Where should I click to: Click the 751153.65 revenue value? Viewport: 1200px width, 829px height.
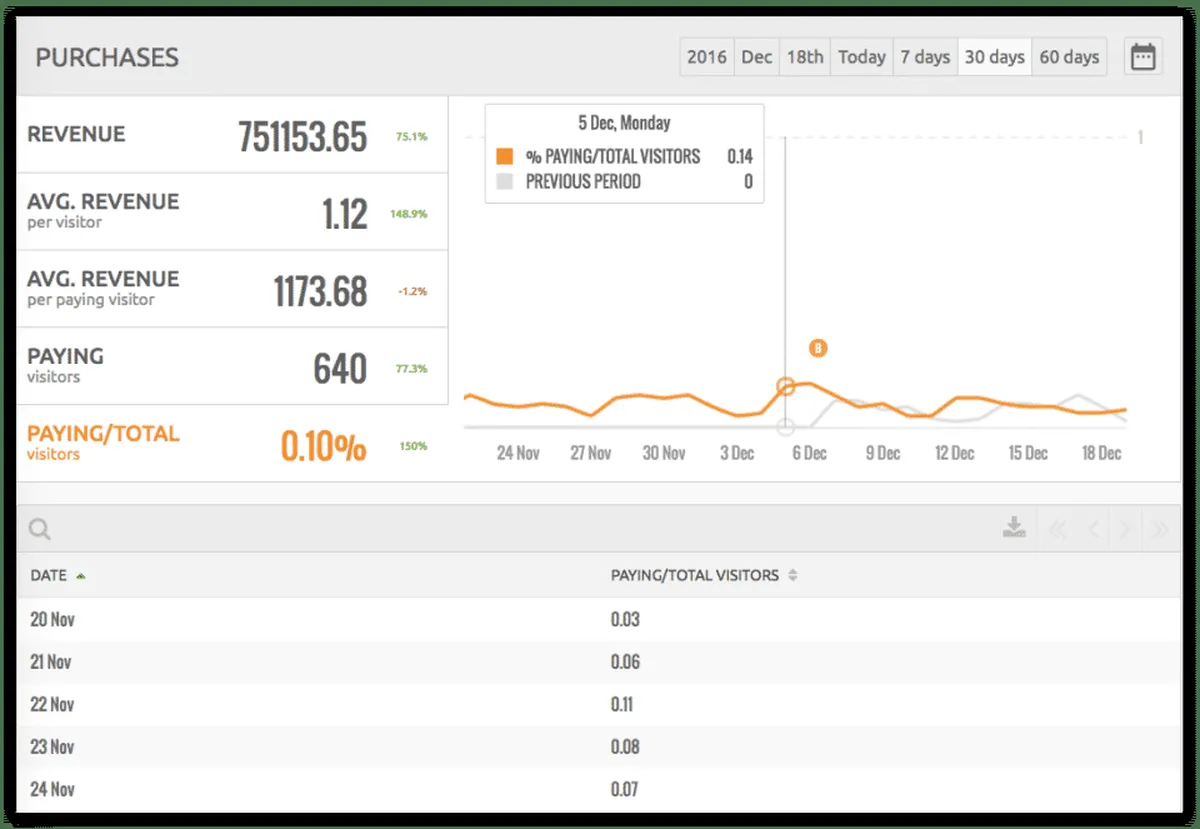point(303,137)
